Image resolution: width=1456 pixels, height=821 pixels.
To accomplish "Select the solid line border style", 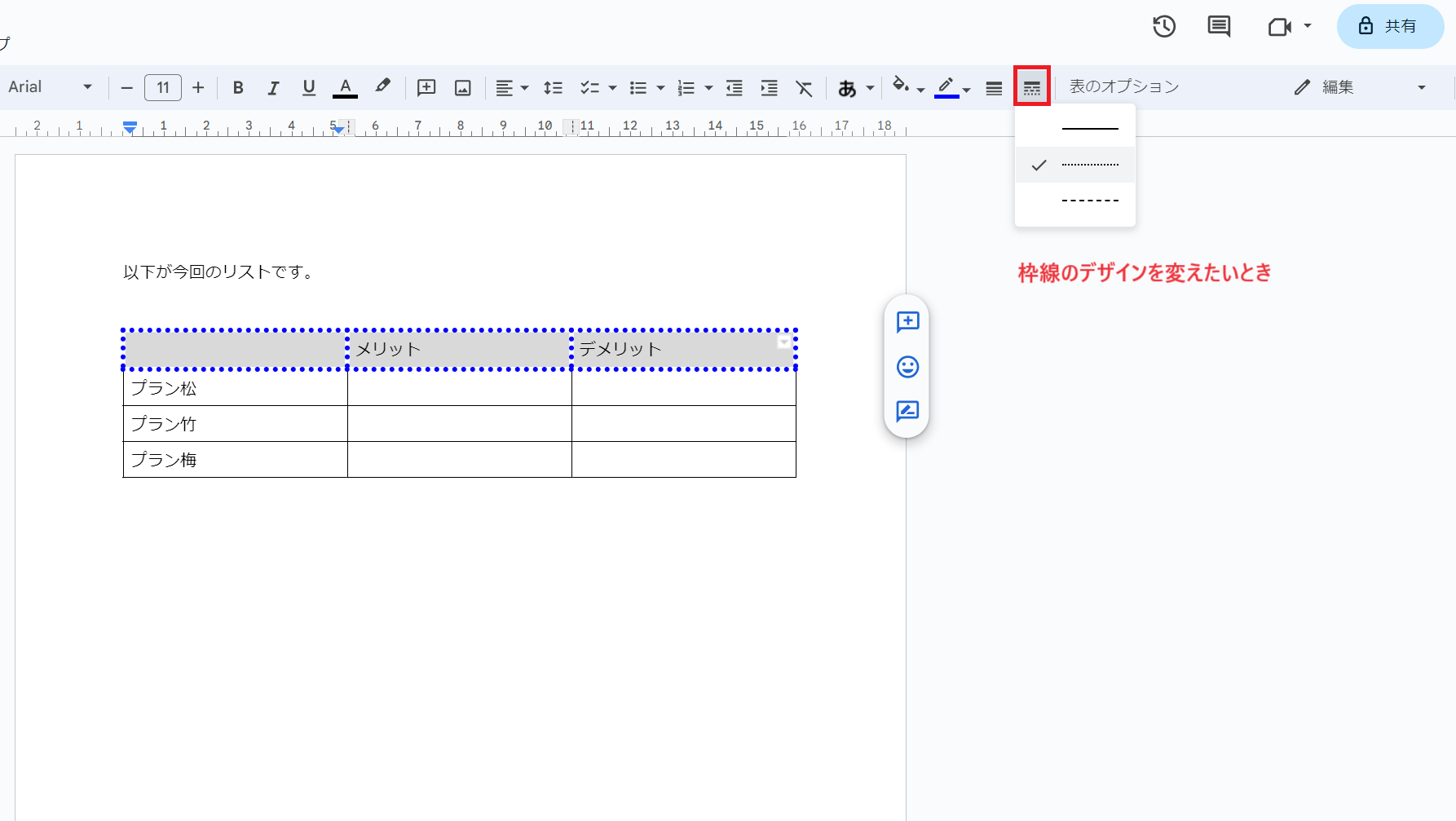I will 1089,129.
